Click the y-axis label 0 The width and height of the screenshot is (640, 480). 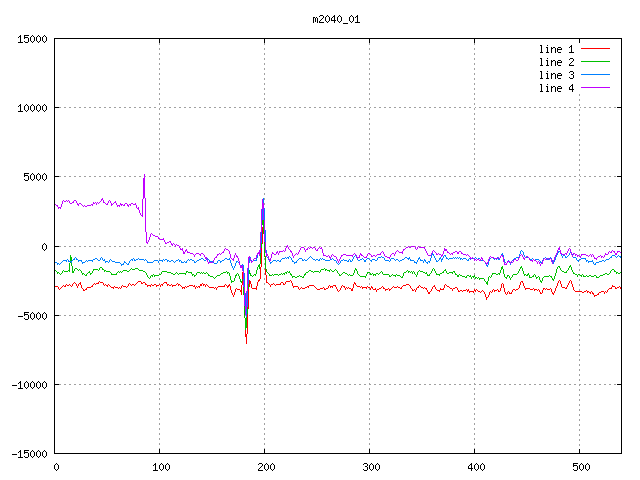coord(44,247)
